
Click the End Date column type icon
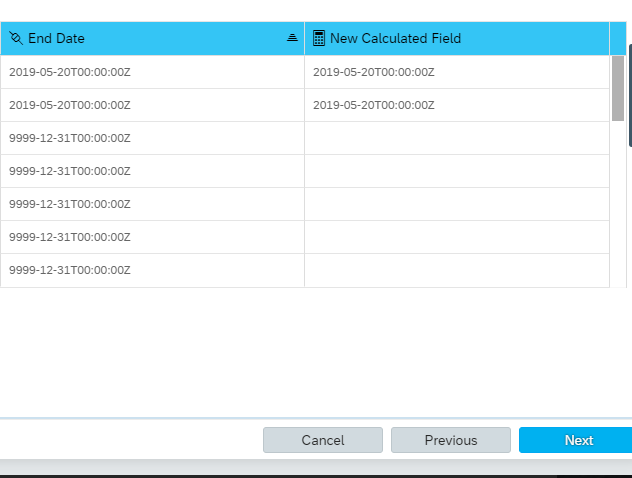tap(16, 38)
